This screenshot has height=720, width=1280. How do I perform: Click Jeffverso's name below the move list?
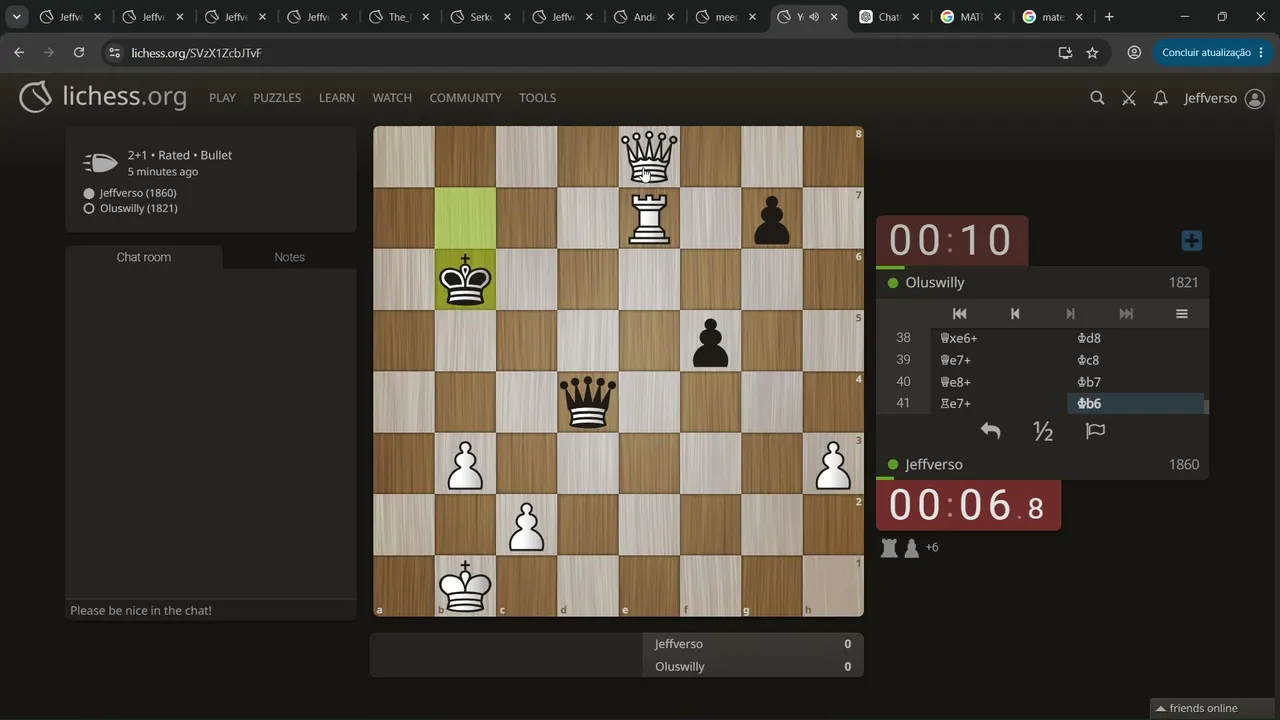tap(934, 465)
